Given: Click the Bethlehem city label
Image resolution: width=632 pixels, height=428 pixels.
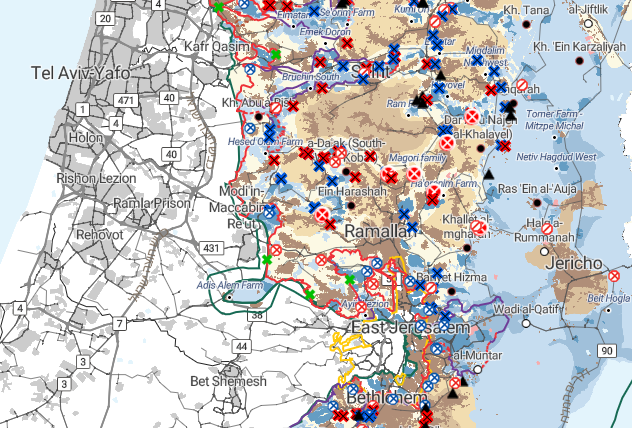Looking at the screenshot, I should click(386, 398).
